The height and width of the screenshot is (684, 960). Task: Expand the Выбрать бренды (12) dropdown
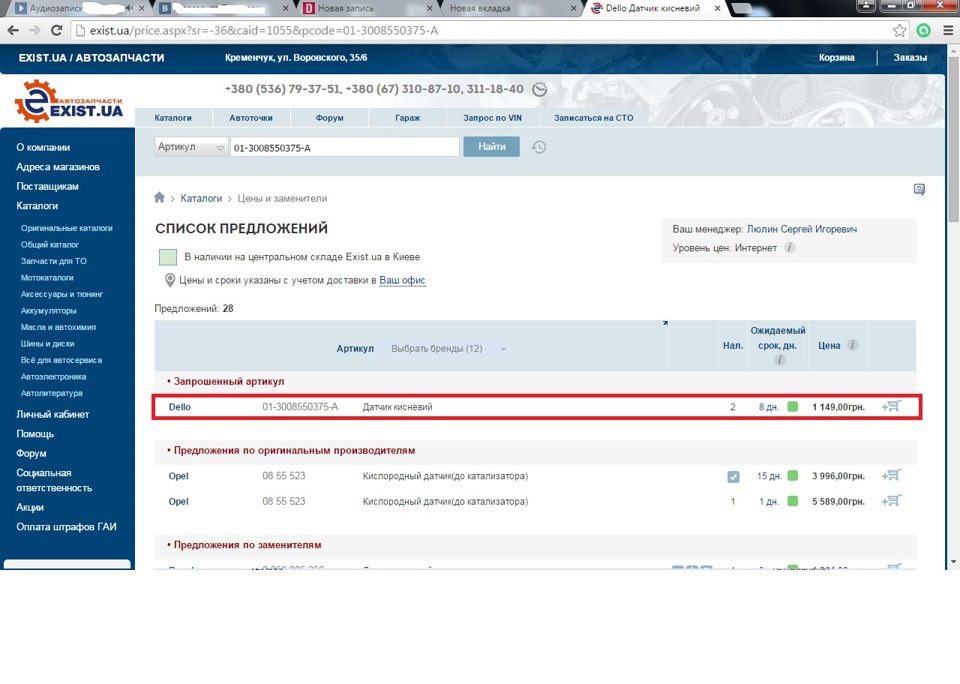[449, 348]
